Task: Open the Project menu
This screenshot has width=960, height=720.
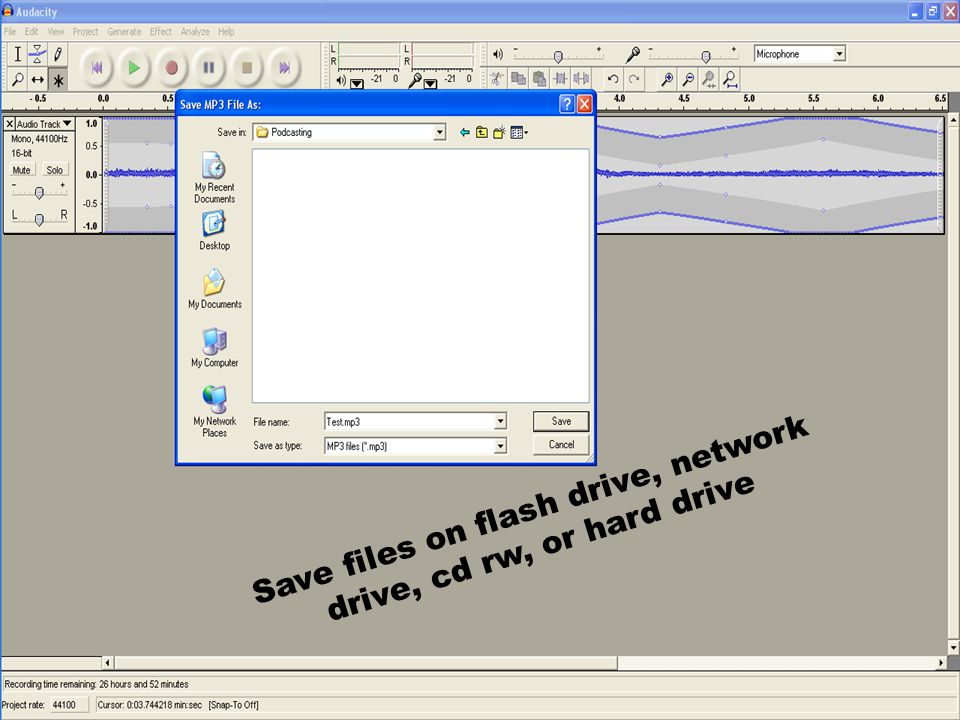Action: pos(85,31)
